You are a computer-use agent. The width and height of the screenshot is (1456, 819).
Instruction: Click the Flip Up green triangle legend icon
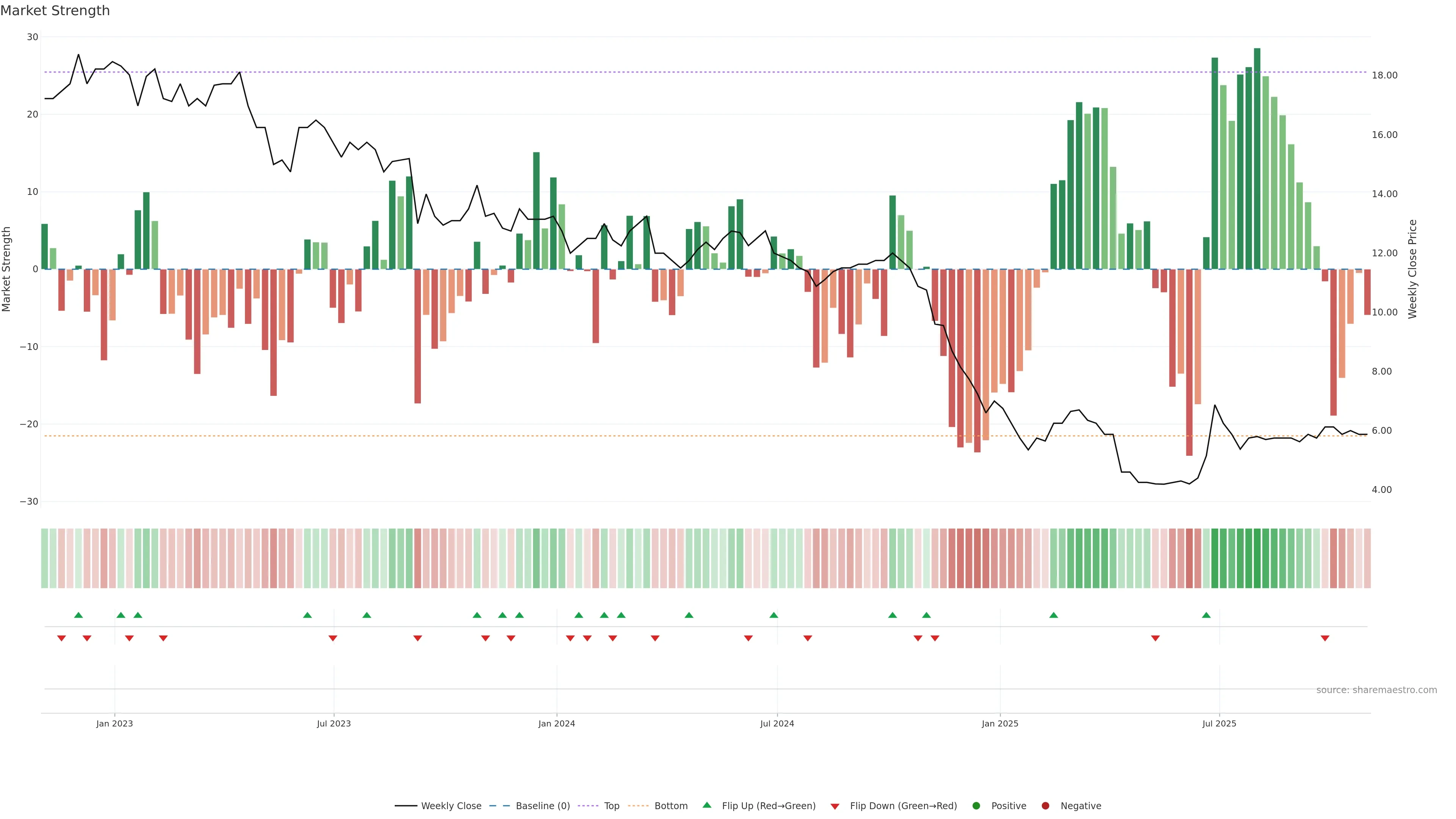coord(706,805)
